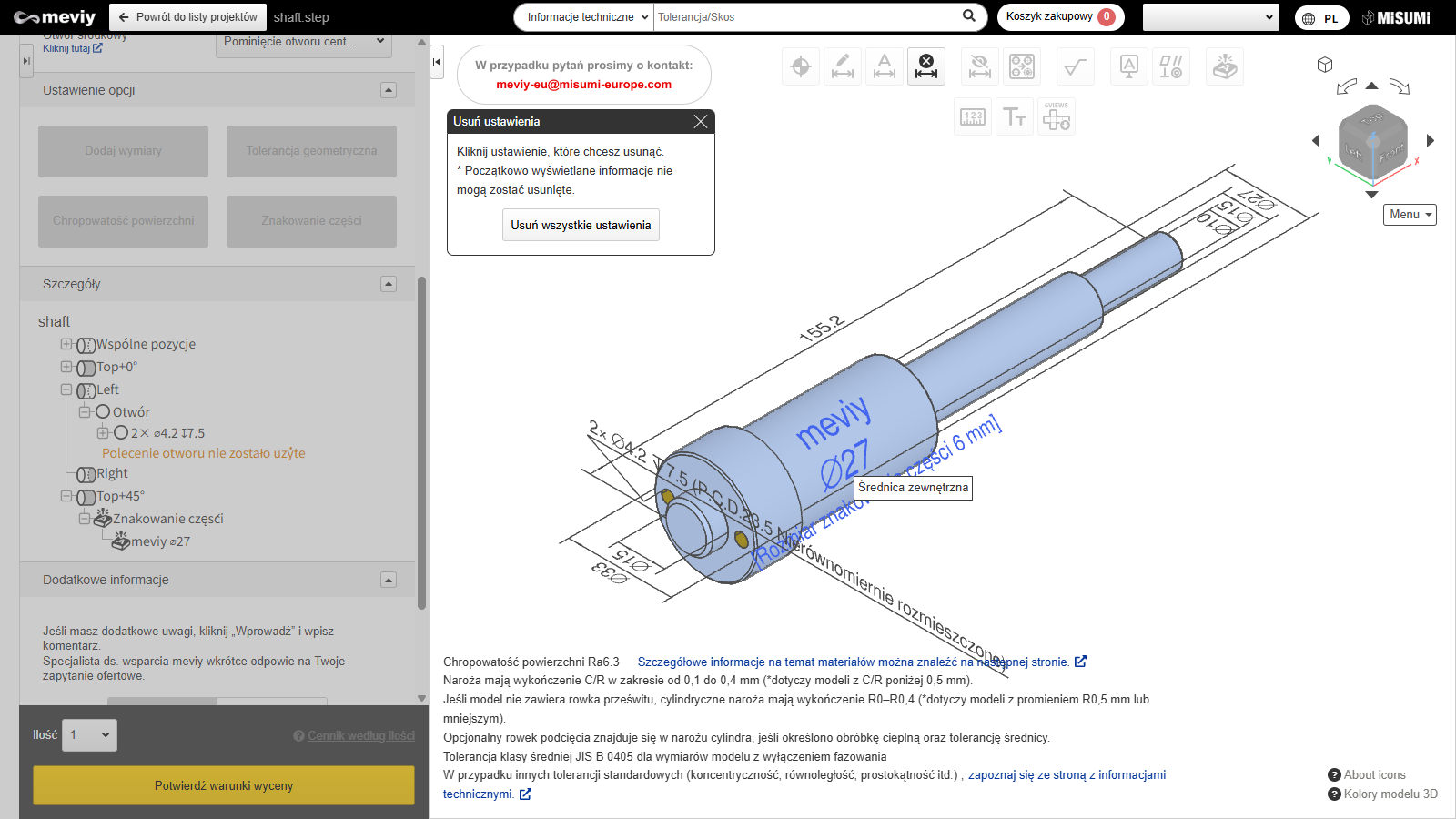Image resolution: width=1456 pixels, height=819 pixels.
Task: Select the text size Tt icon
Action: click(x=1014, y=116)
